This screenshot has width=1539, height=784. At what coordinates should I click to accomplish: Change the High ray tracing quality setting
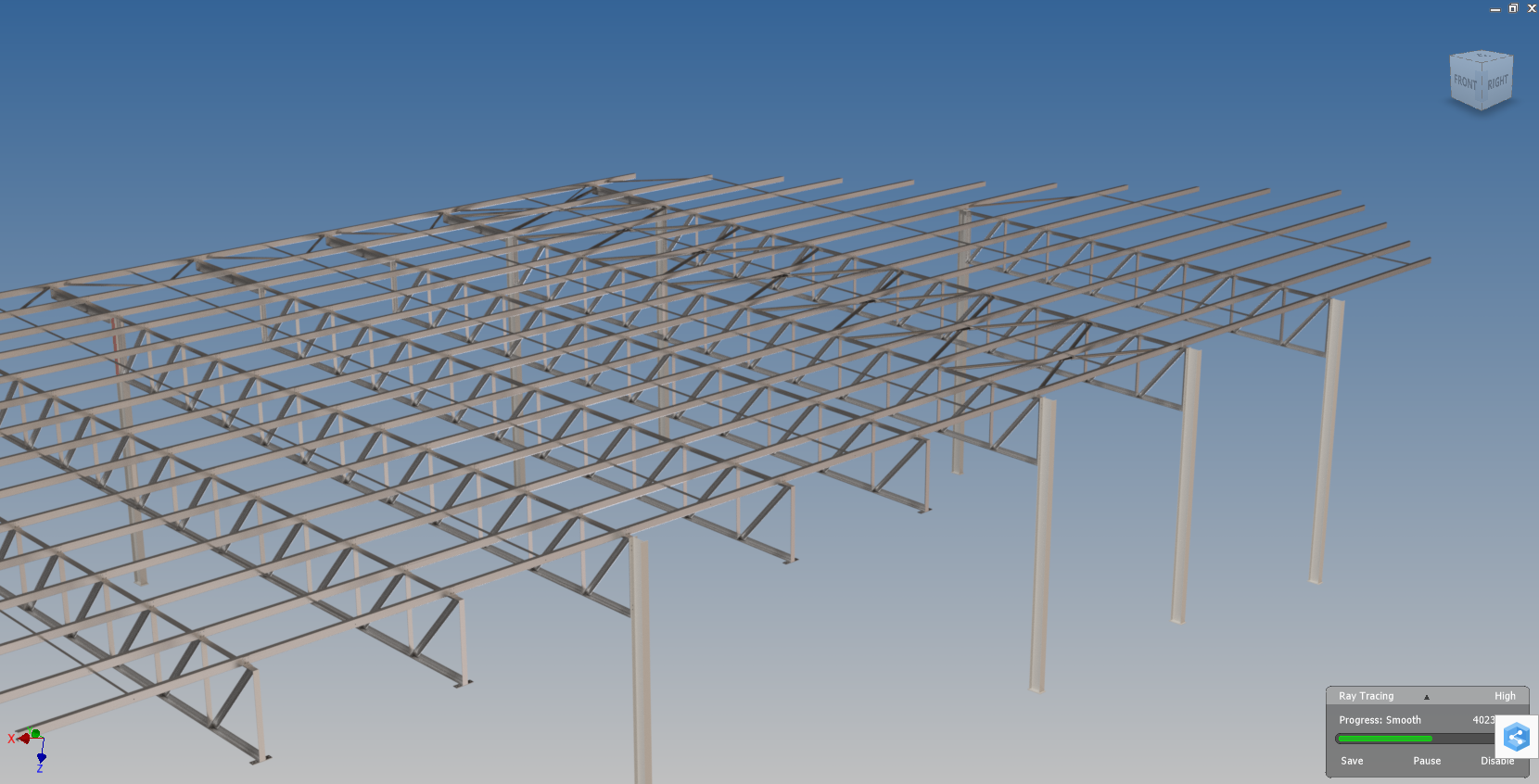coord(1504,696)
